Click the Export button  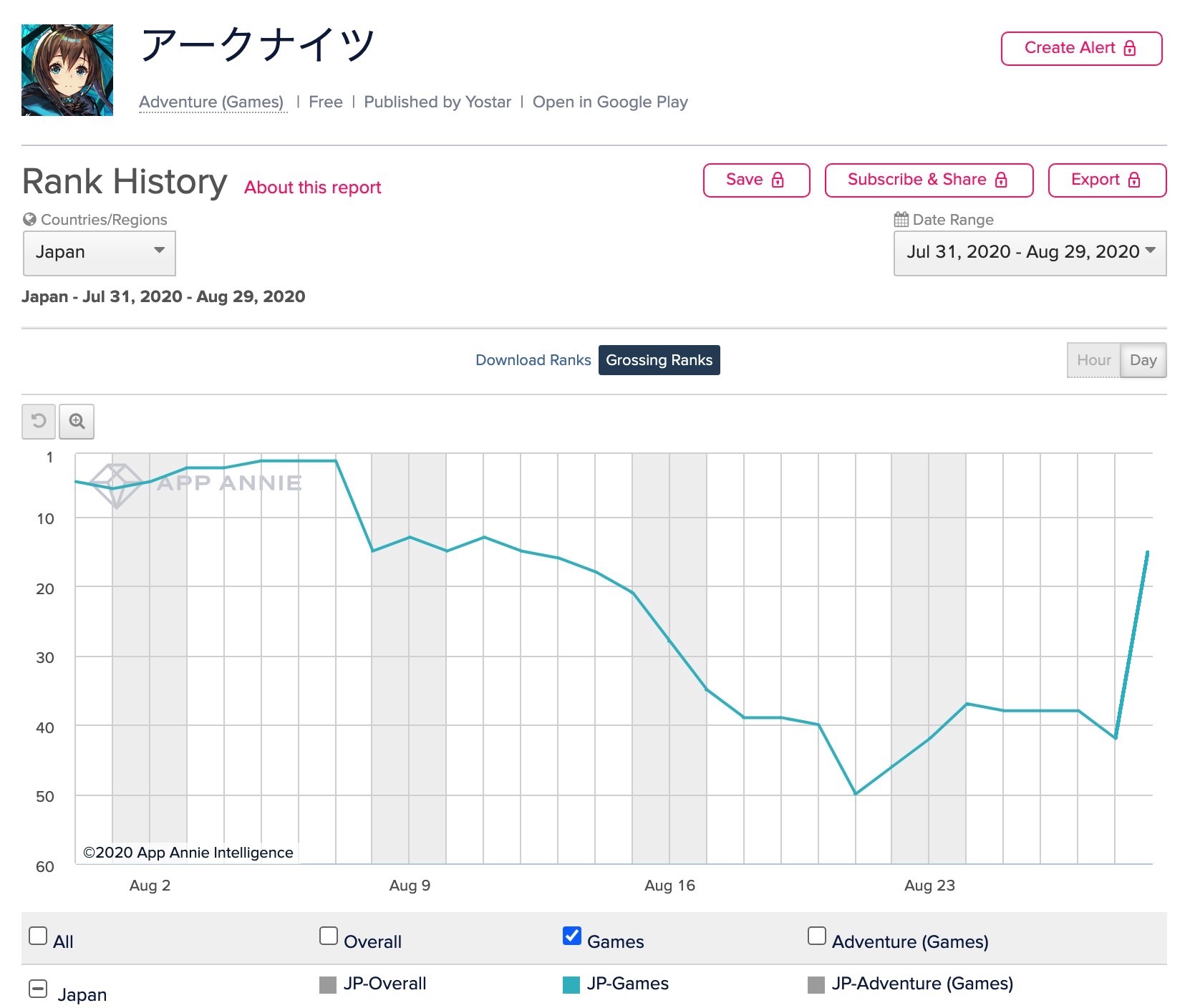click(x=1107, y=180)
